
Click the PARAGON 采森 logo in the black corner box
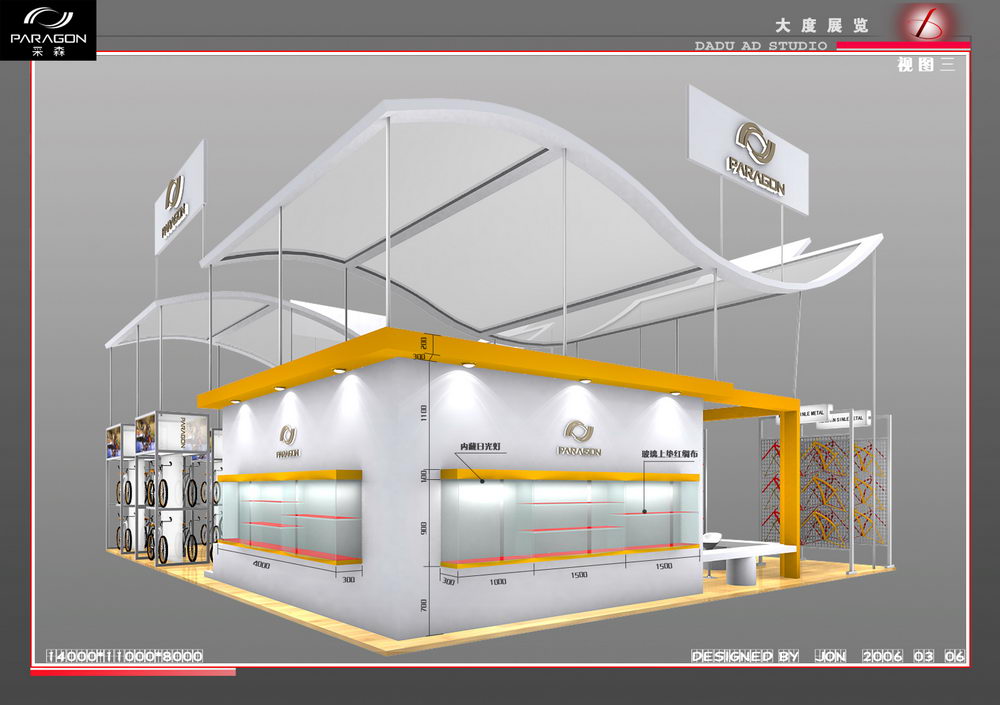[x=48, y=30]
